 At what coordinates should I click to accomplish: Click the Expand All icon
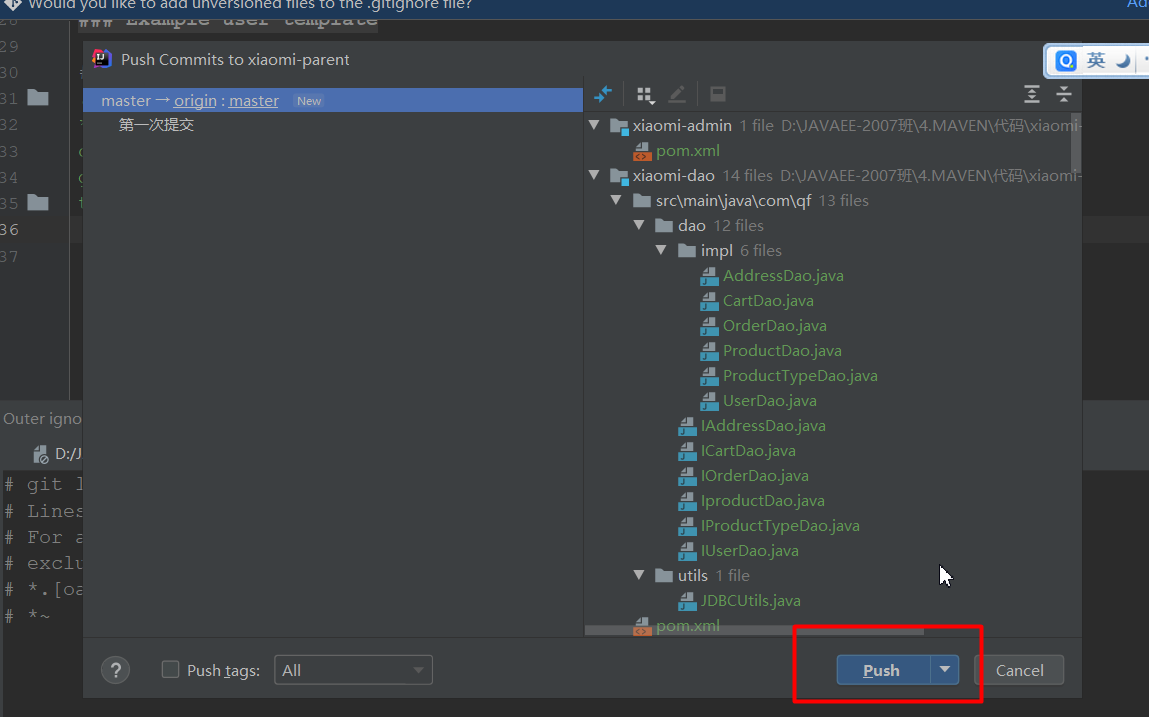(1032, 94)
